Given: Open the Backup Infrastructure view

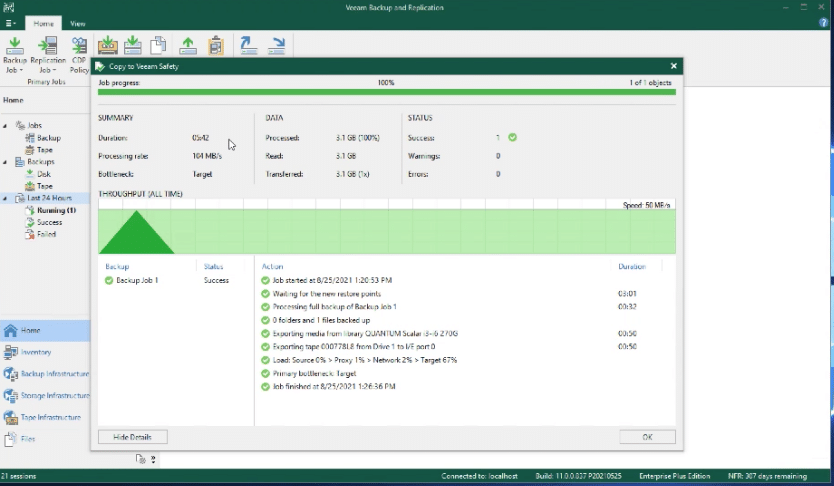Looking at the screenshot, I should click(x=45, y=374).
